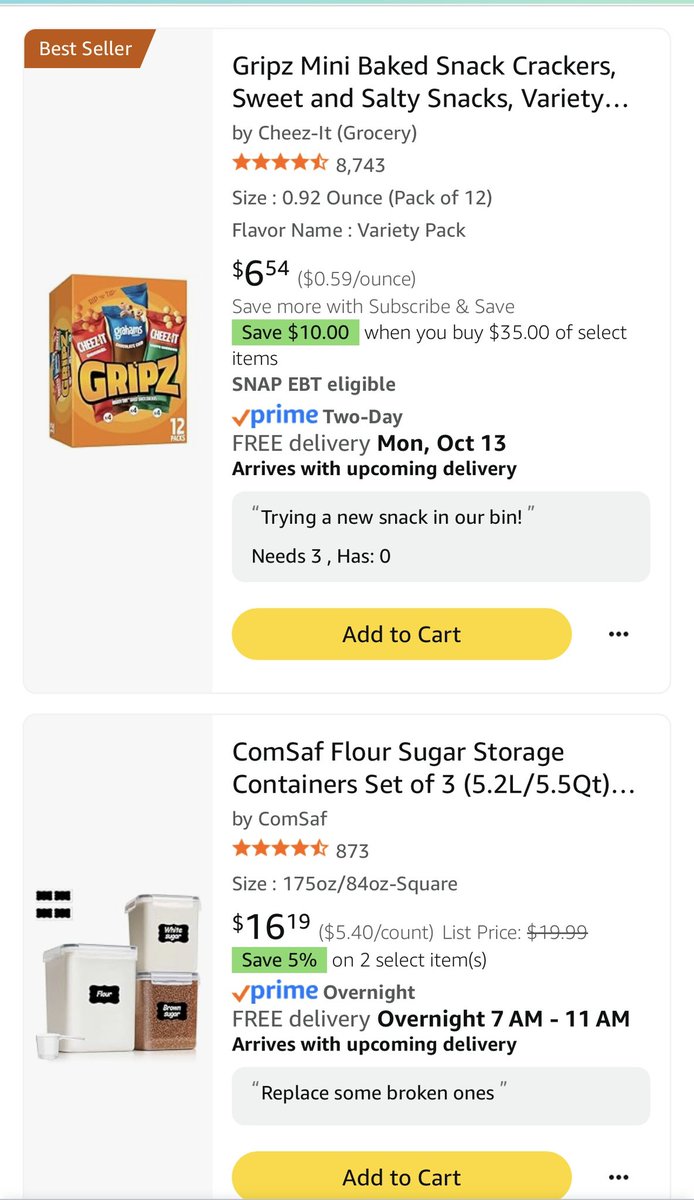Screen dimensions: 694x1200
Task: Click the Gripz star rating
Action: pyautogui.click(x=280, y=163)
